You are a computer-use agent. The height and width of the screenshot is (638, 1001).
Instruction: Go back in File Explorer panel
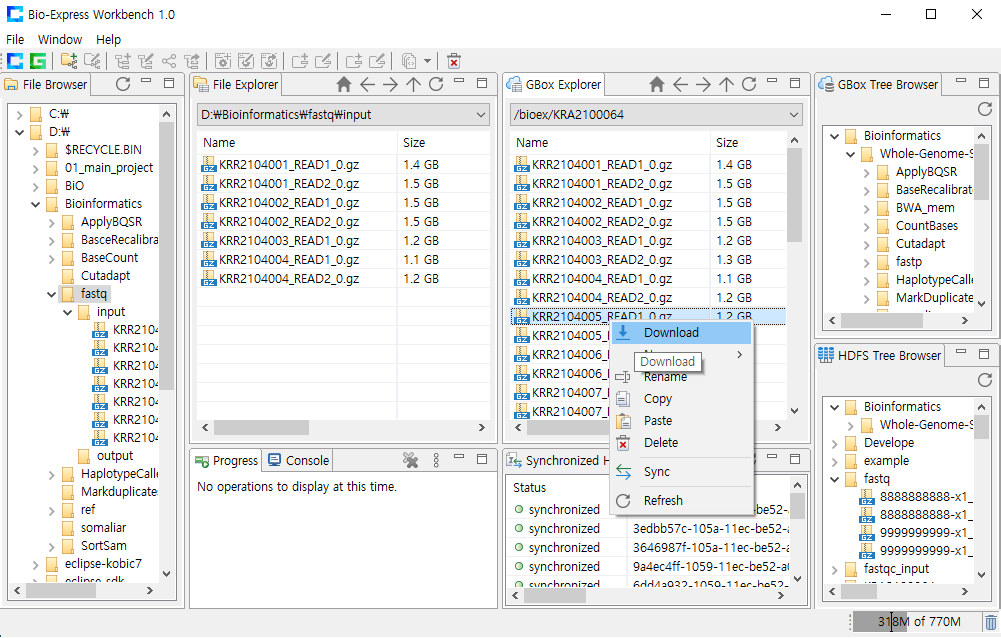pyautogui.click(x=367, y=84)
